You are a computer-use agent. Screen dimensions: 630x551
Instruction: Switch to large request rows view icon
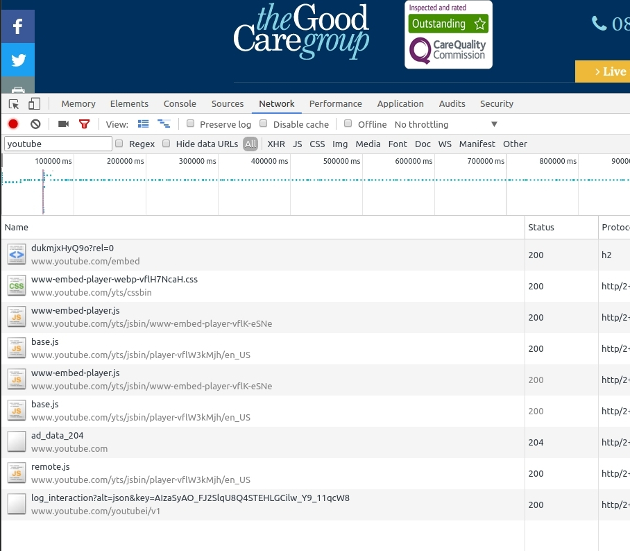pyautogui.click(x=143, y=124)
